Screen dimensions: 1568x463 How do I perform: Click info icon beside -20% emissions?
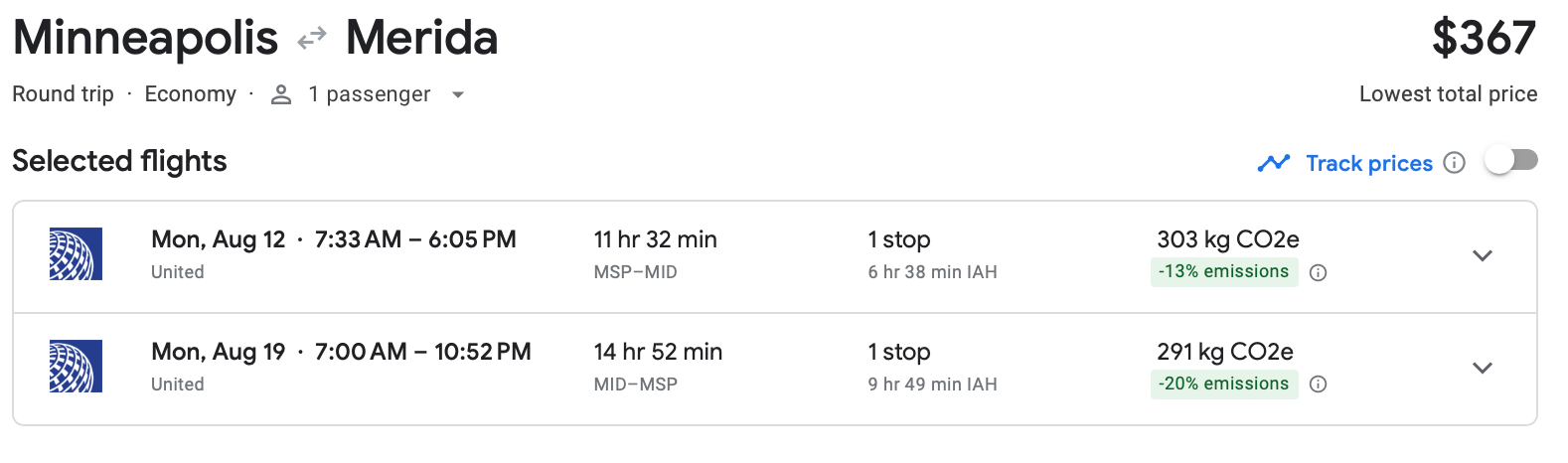1319,385
